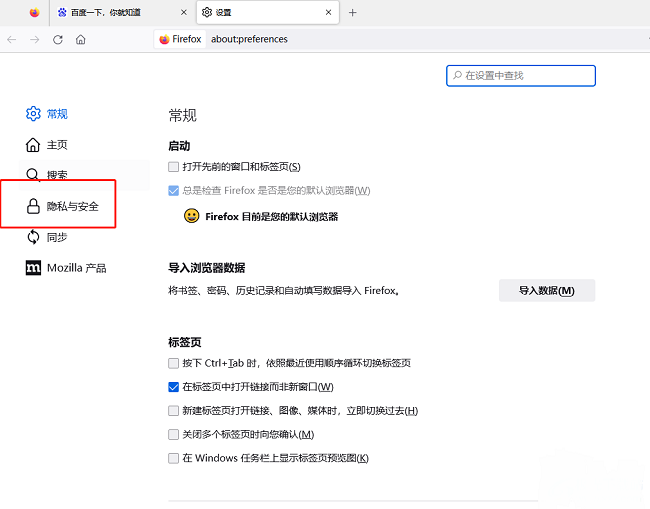Reload the page with the refresh icon
This screenshot has height=509, width=650.
coord(58,39)
